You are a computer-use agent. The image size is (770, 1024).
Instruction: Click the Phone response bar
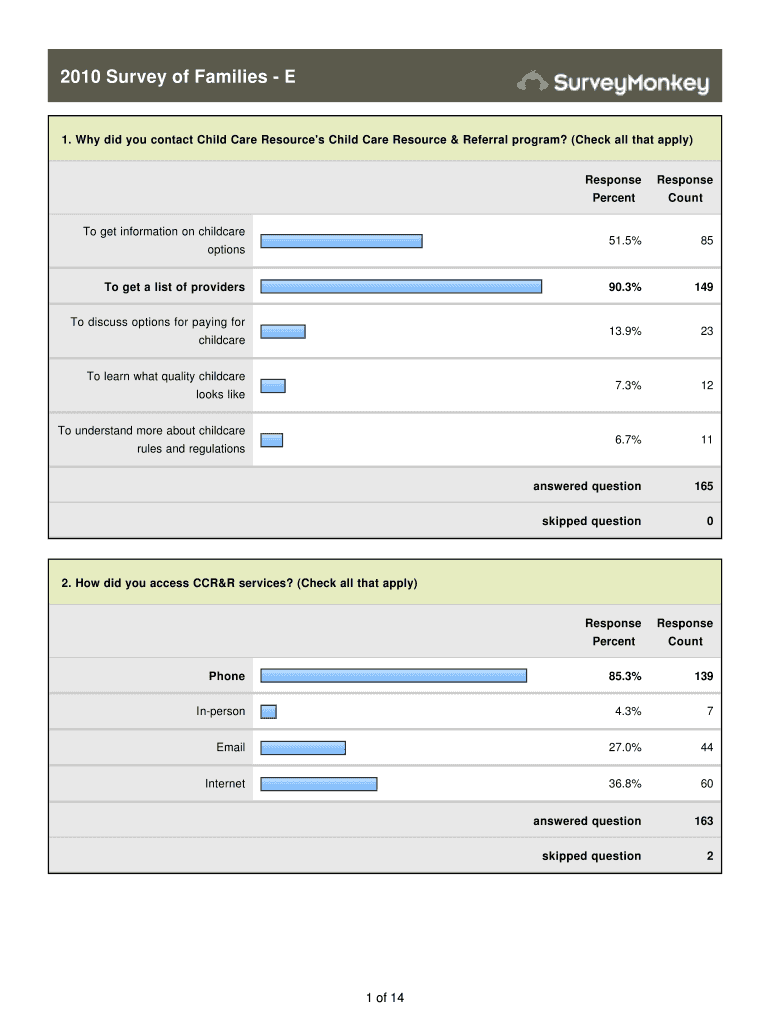click(x=393, y=676)
